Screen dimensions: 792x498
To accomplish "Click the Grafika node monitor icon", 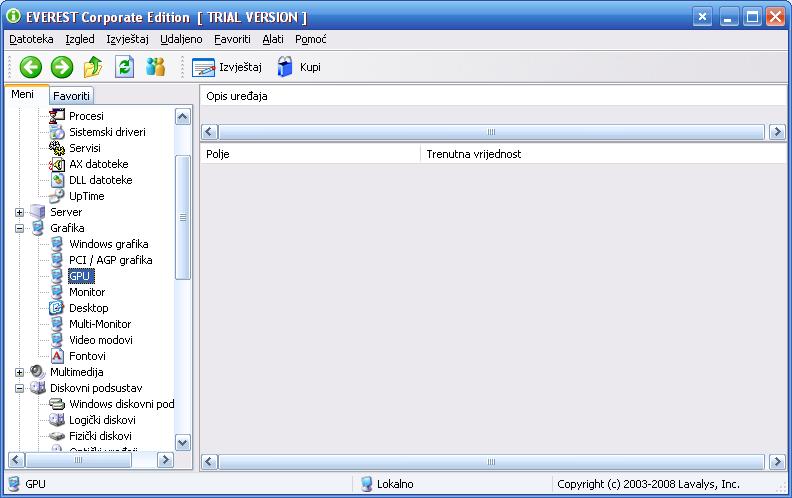I will point(38,228).
